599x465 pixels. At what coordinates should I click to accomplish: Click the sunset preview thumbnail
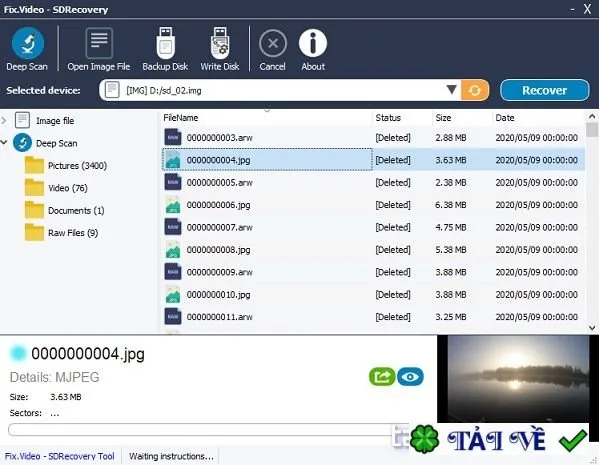(518, 378)
